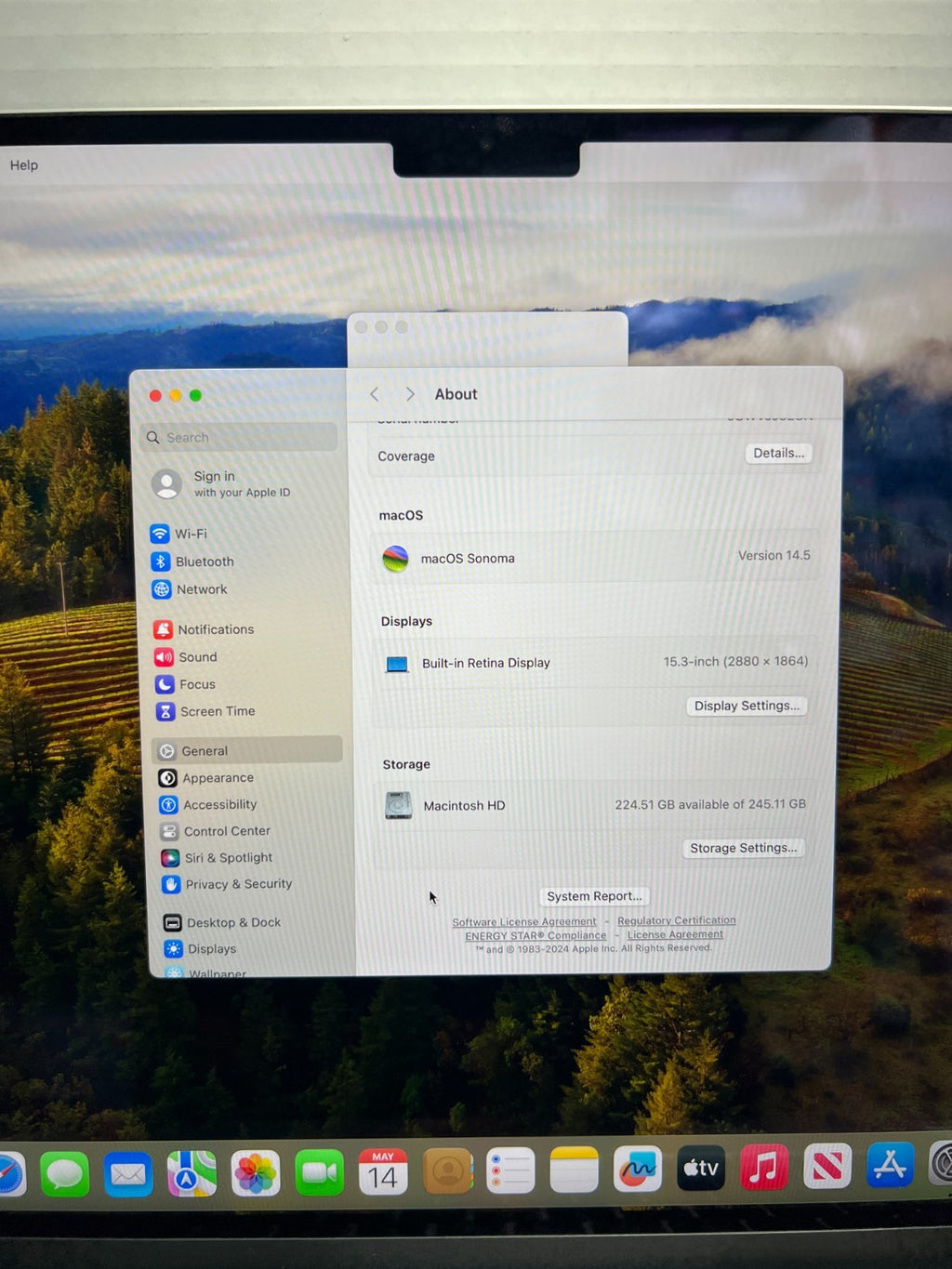Open Software License Agreement link
Image resolution: width=952 pixels, height=1269 pixels.
pos(524,922)
